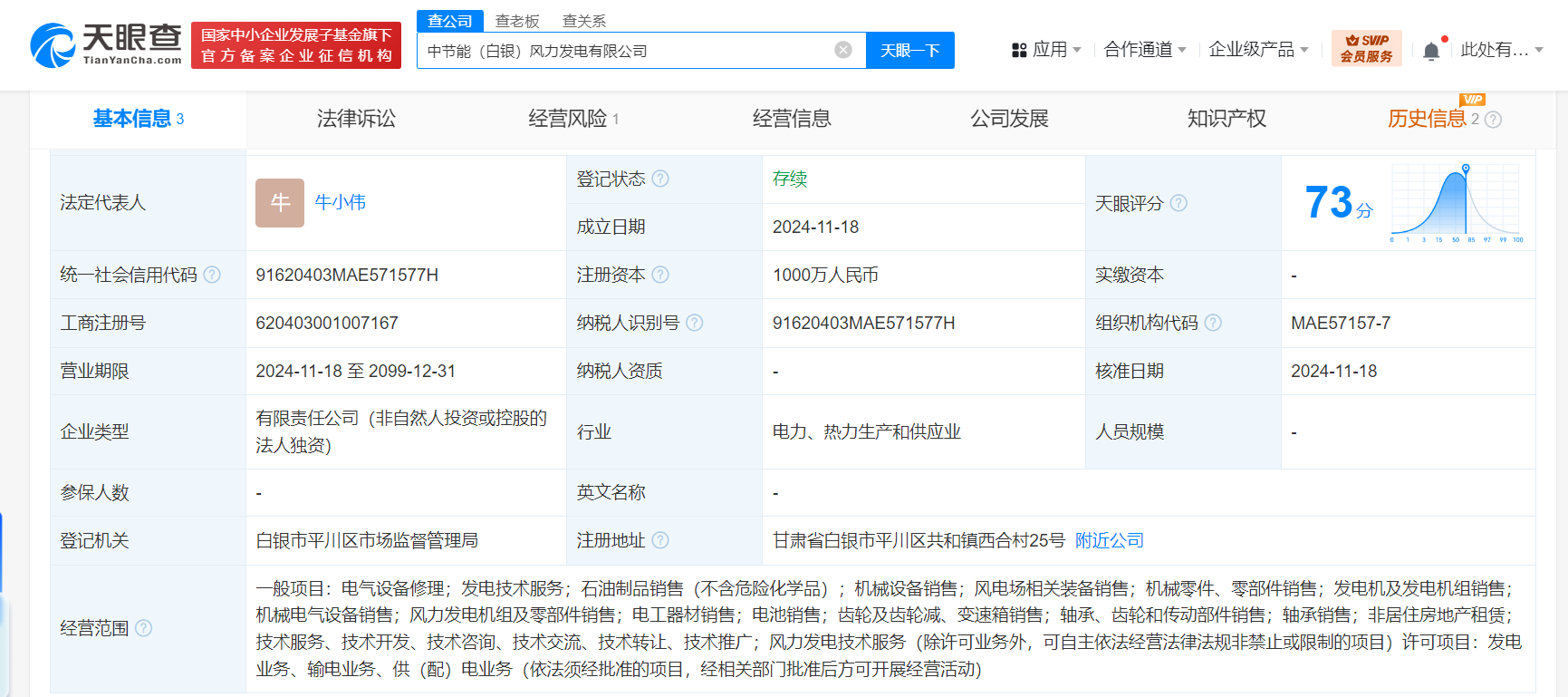Click the TianYanCha logo
The width and height of the screenshot is (1568, 697).
tap(106, 45)
